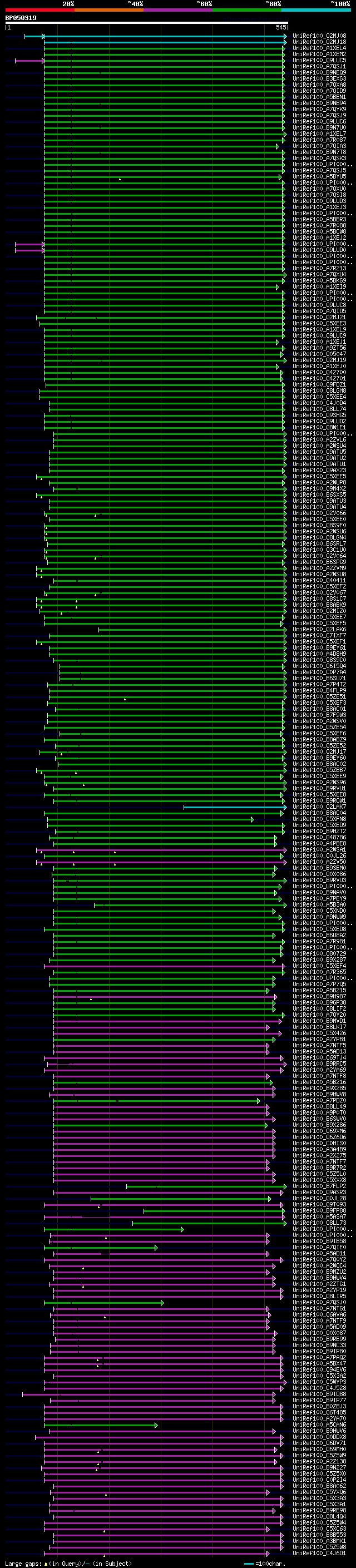Click the UniRef100_Q69TJ4 label
Image resolution: width=356 pixels, height=1568 pixels.
point(319,1058)
